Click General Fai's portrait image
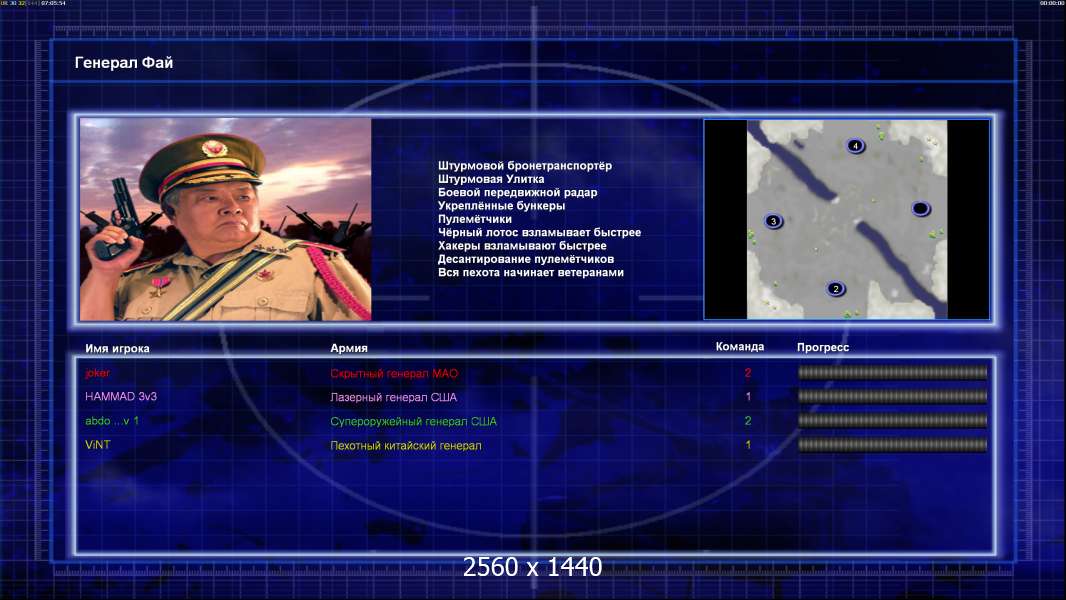 225,219
